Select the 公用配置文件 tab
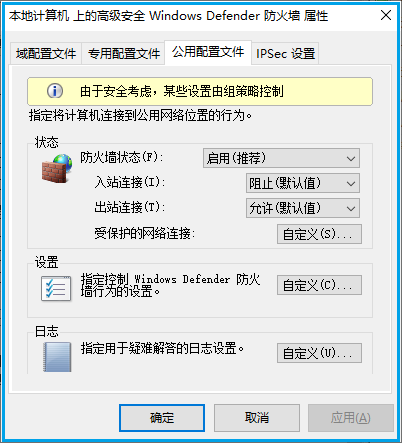Screen dimensions: 402x443 point(208,52)
